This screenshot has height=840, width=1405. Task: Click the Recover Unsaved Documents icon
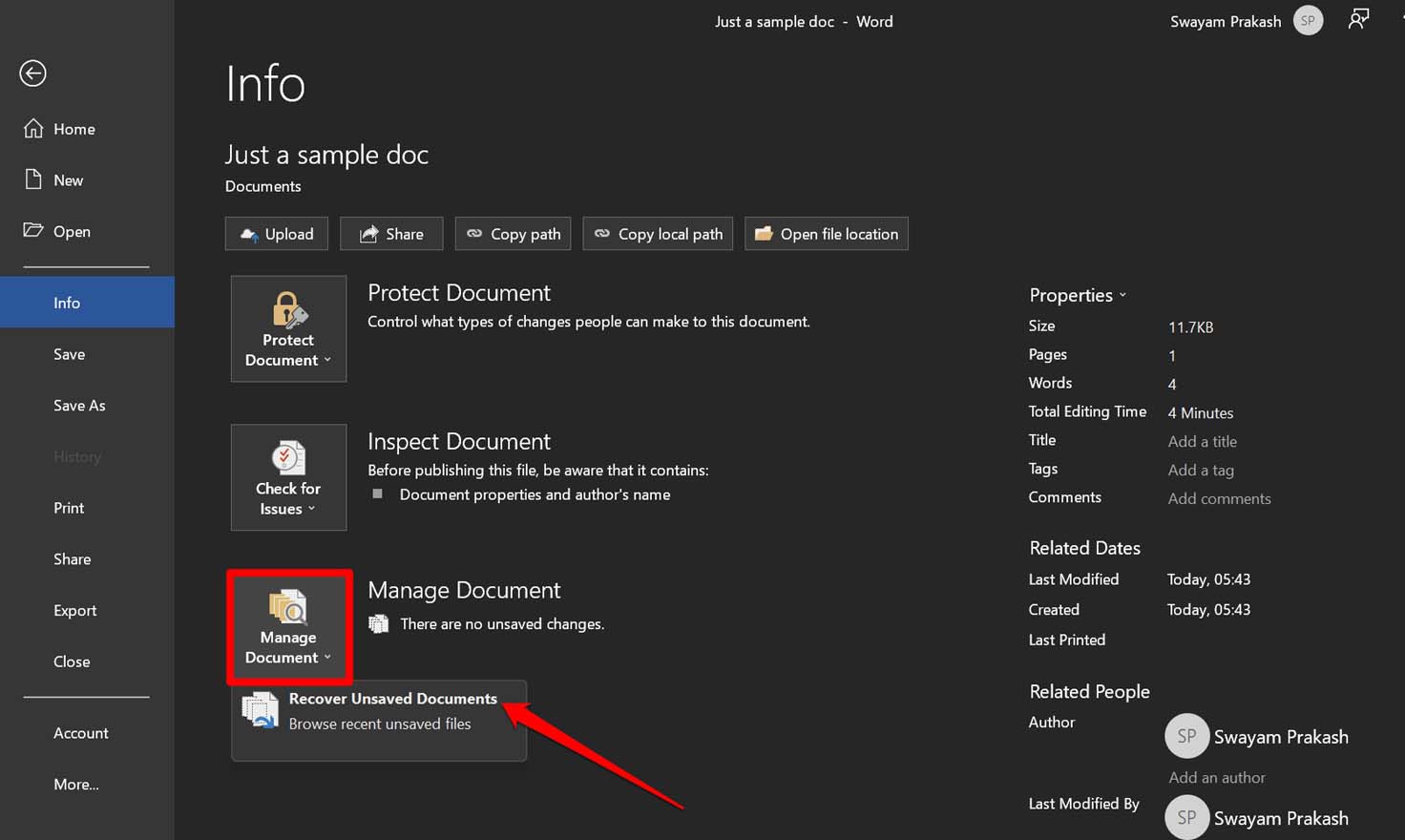(260, 711)
